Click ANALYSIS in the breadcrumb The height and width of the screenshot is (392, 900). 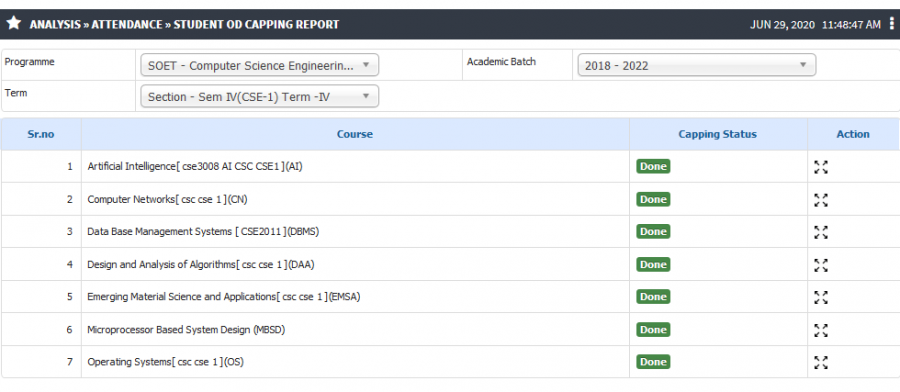coord(55,25)
